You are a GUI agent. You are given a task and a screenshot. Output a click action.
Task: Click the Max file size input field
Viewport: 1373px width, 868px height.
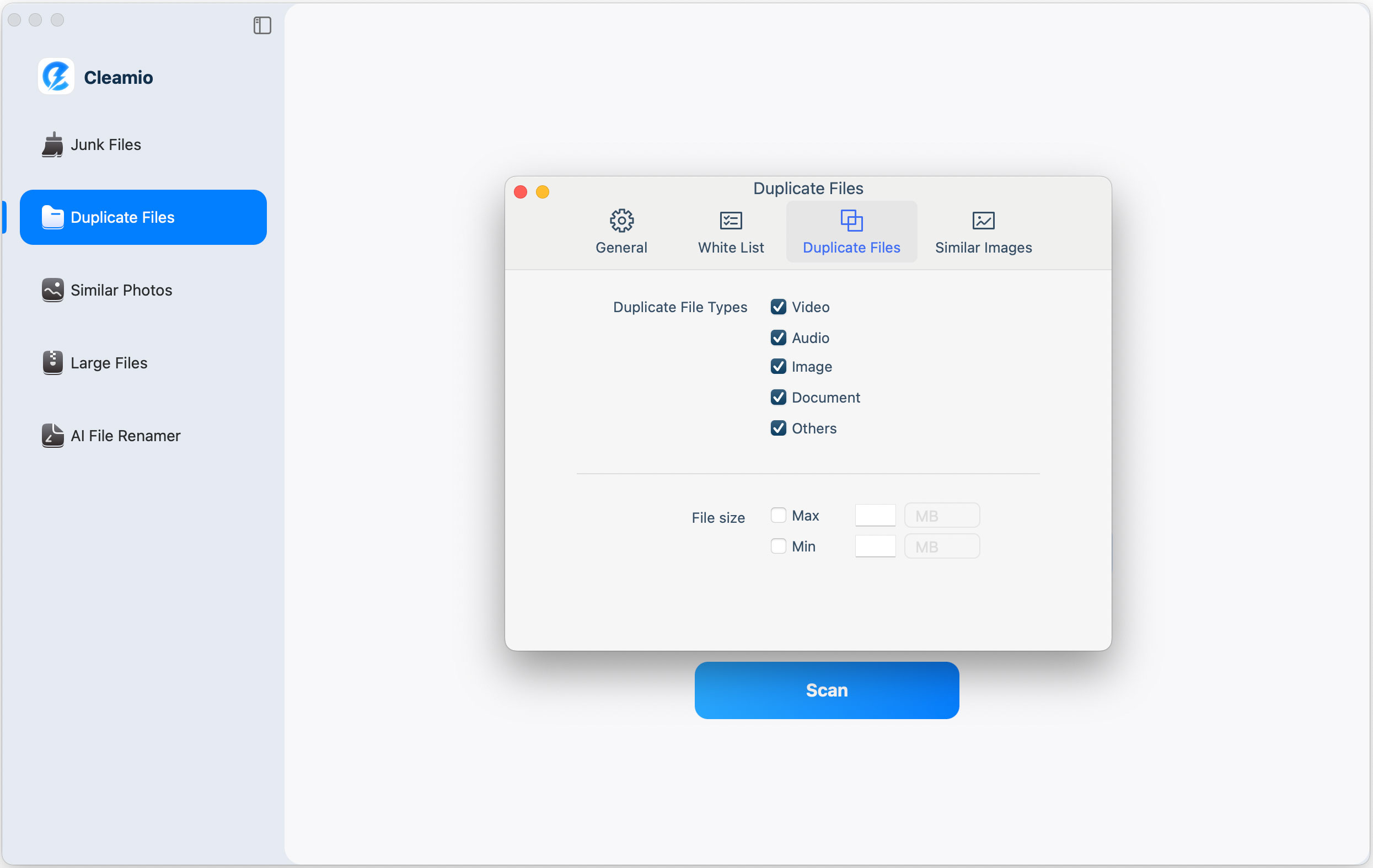coord(876,515)
